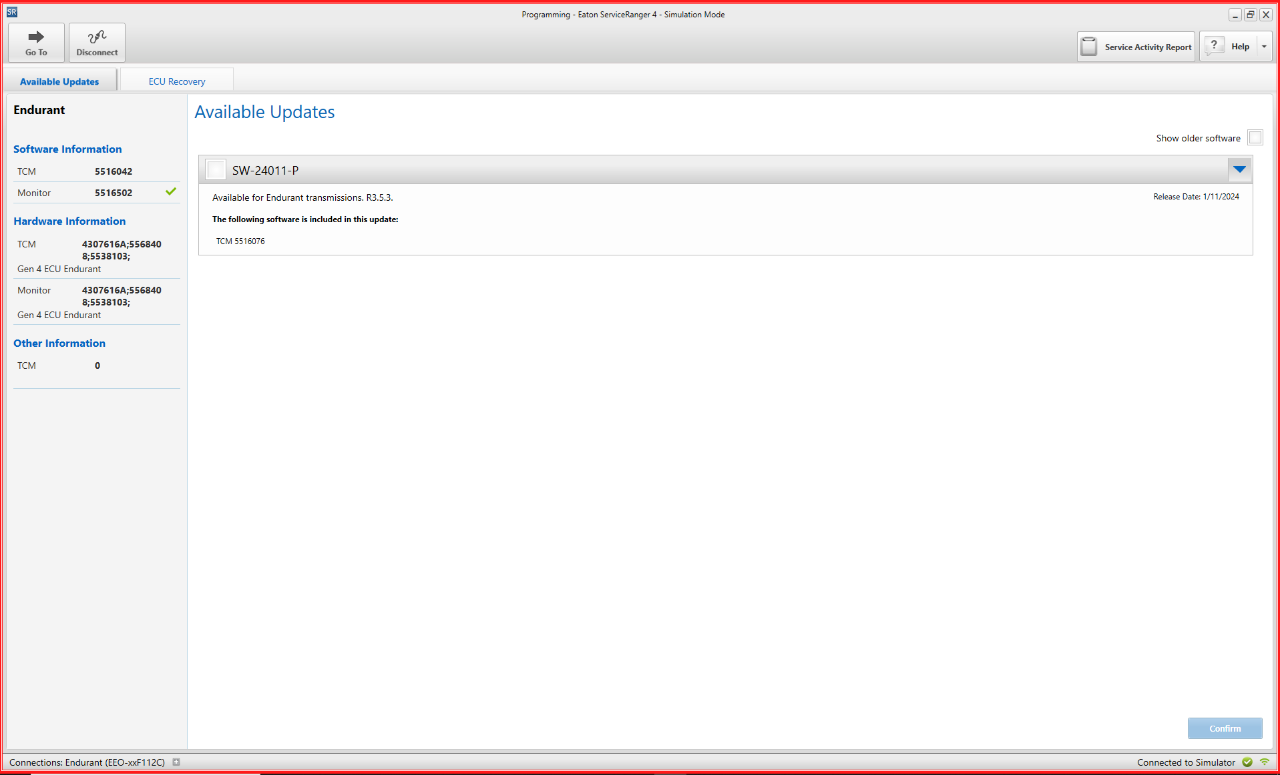
Task: Open the Help dropdown arrow
Action: coord(1263,46)
